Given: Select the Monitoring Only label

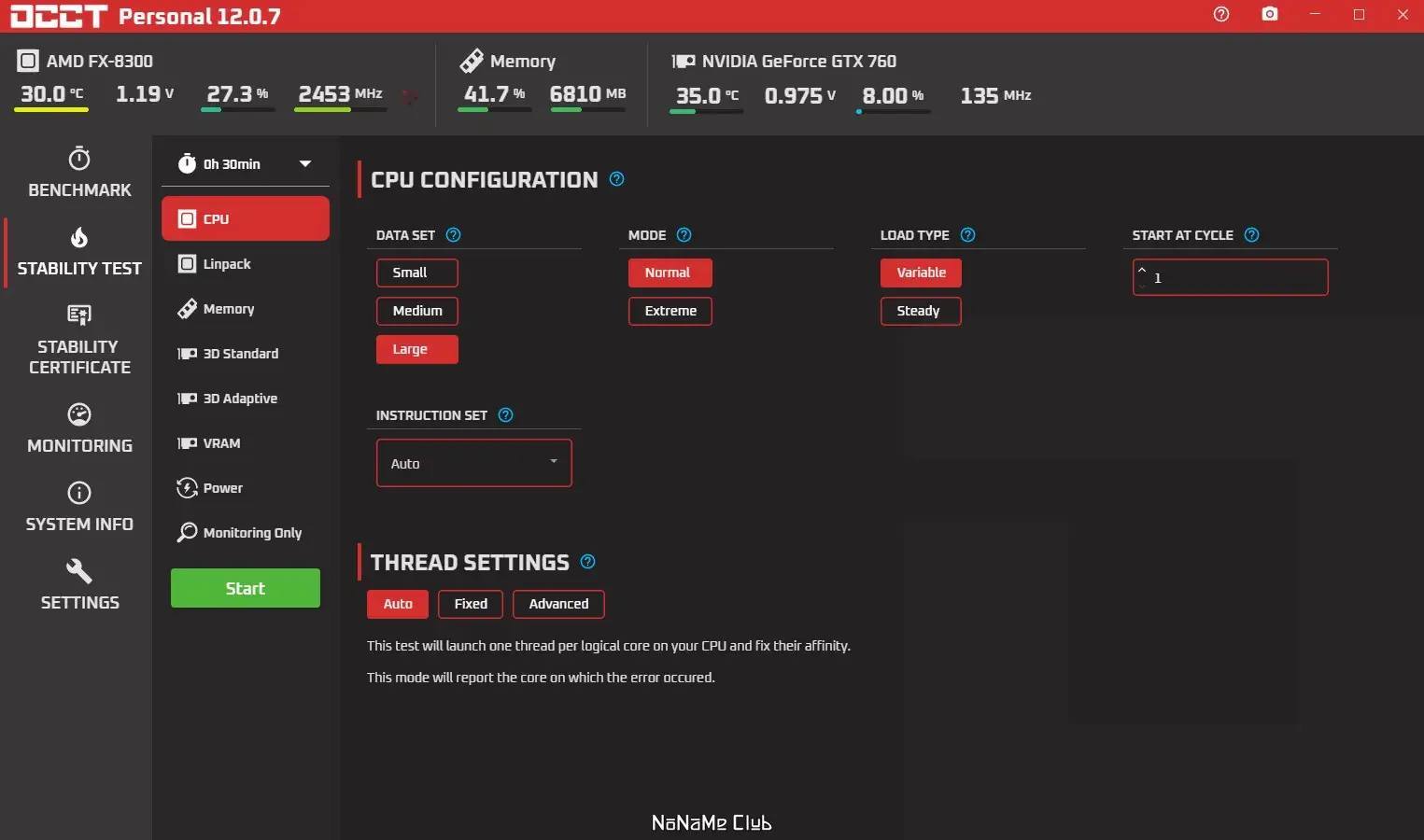Looking at the screenshot, I should [x=252, y=533].
